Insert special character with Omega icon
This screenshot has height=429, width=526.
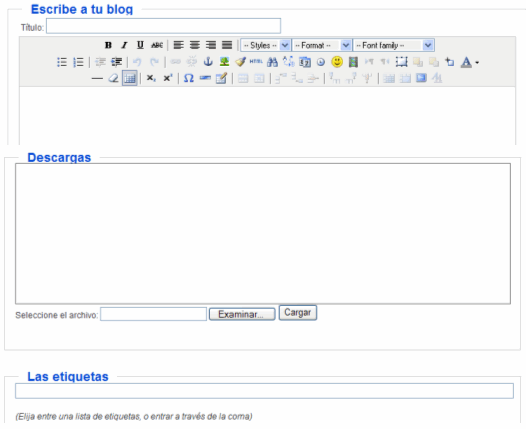click(189, 78)
